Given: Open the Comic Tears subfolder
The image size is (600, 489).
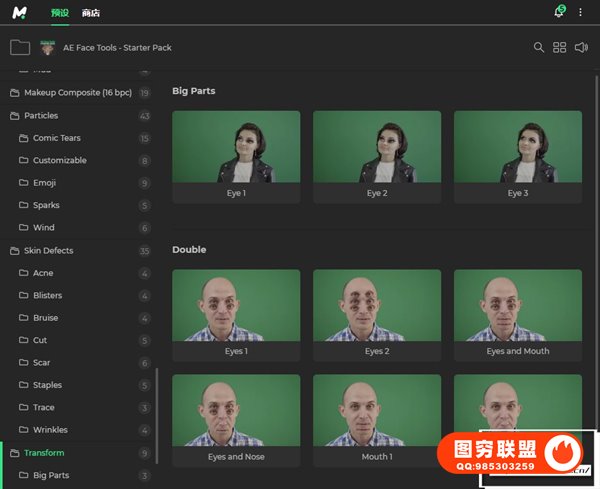Looking at the screenshot, I should [57, 138].
